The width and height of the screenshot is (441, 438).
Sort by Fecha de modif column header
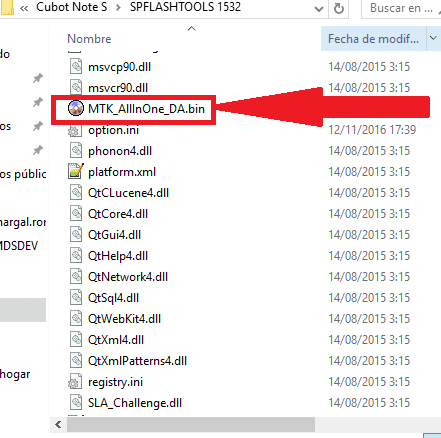coord(373,39)
